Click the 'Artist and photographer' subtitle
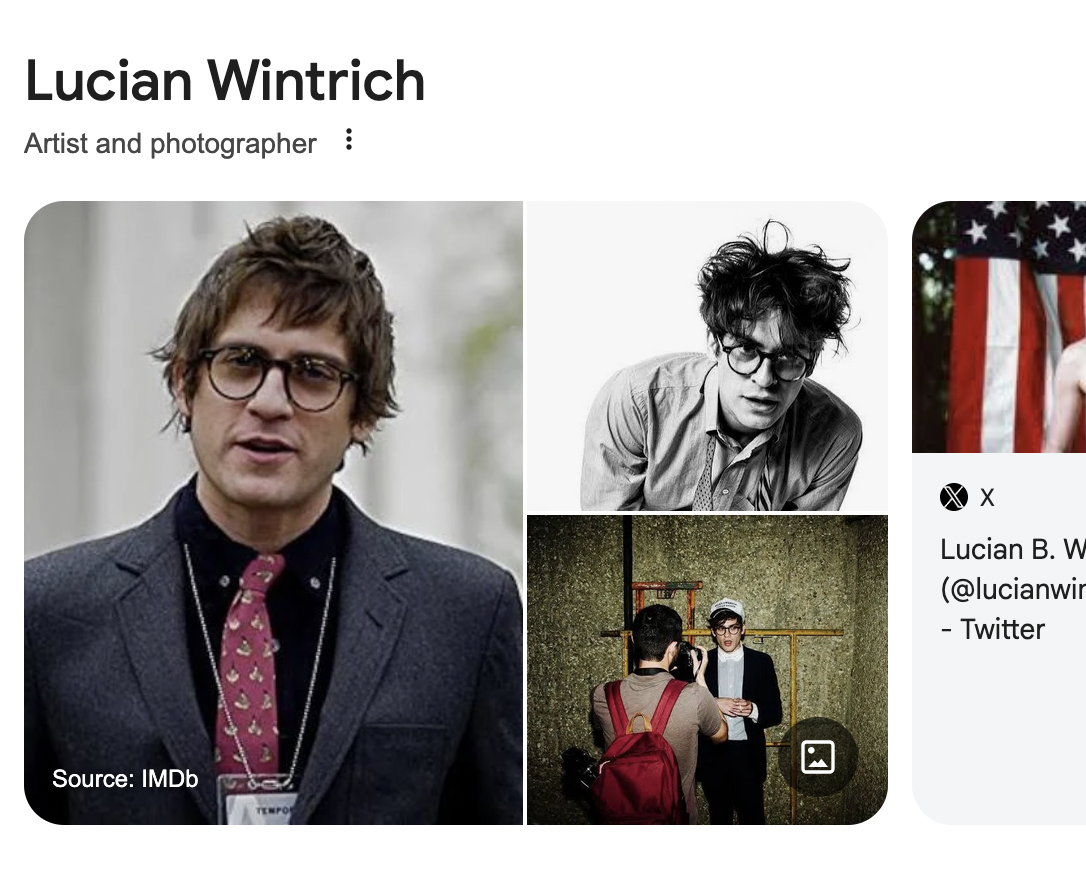 [170, 143]
